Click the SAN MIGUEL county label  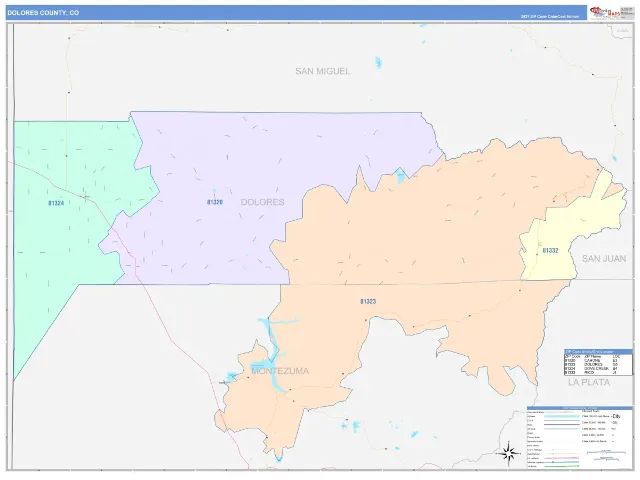click(x=322, y=71)
